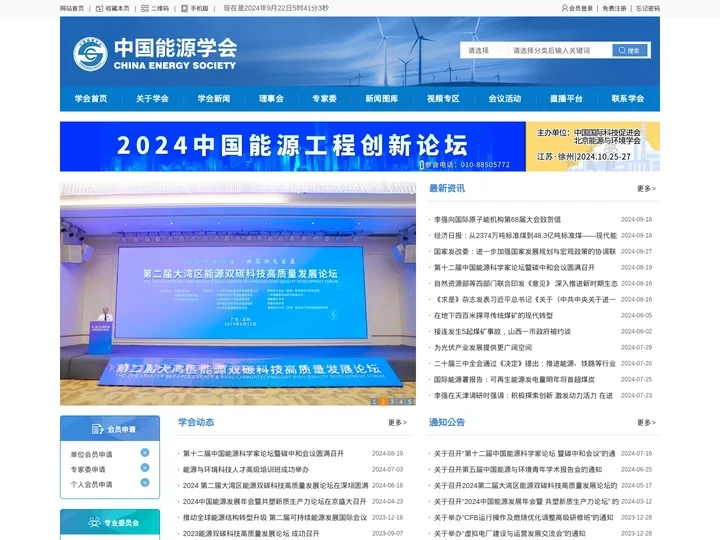Open the 新闻图库 nav menu item
Image resolution: width=720 pixels, height=540 pixels.
coord(382,99)
